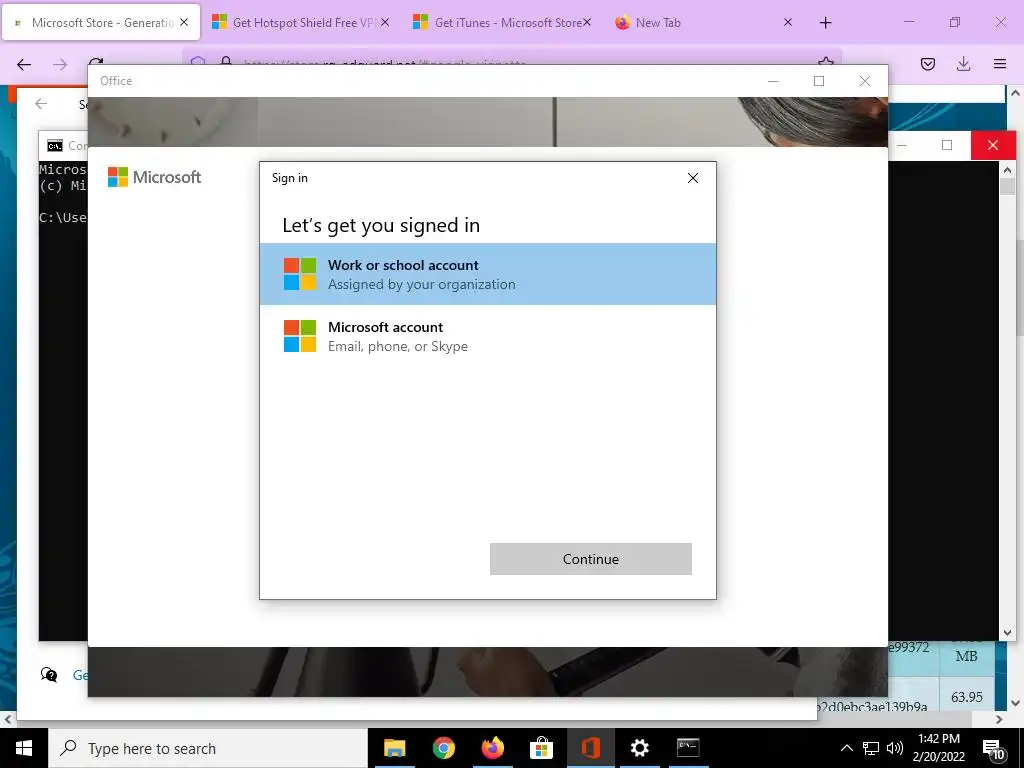Open File Explorer from taskbar
Image resolution: width=1024 pixels, height=768 pixels.
394,748
